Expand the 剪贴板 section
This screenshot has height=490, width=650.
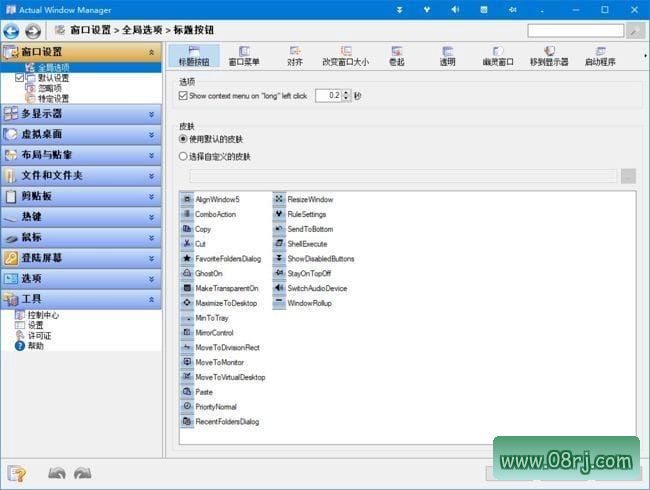(x=151, y=196)
